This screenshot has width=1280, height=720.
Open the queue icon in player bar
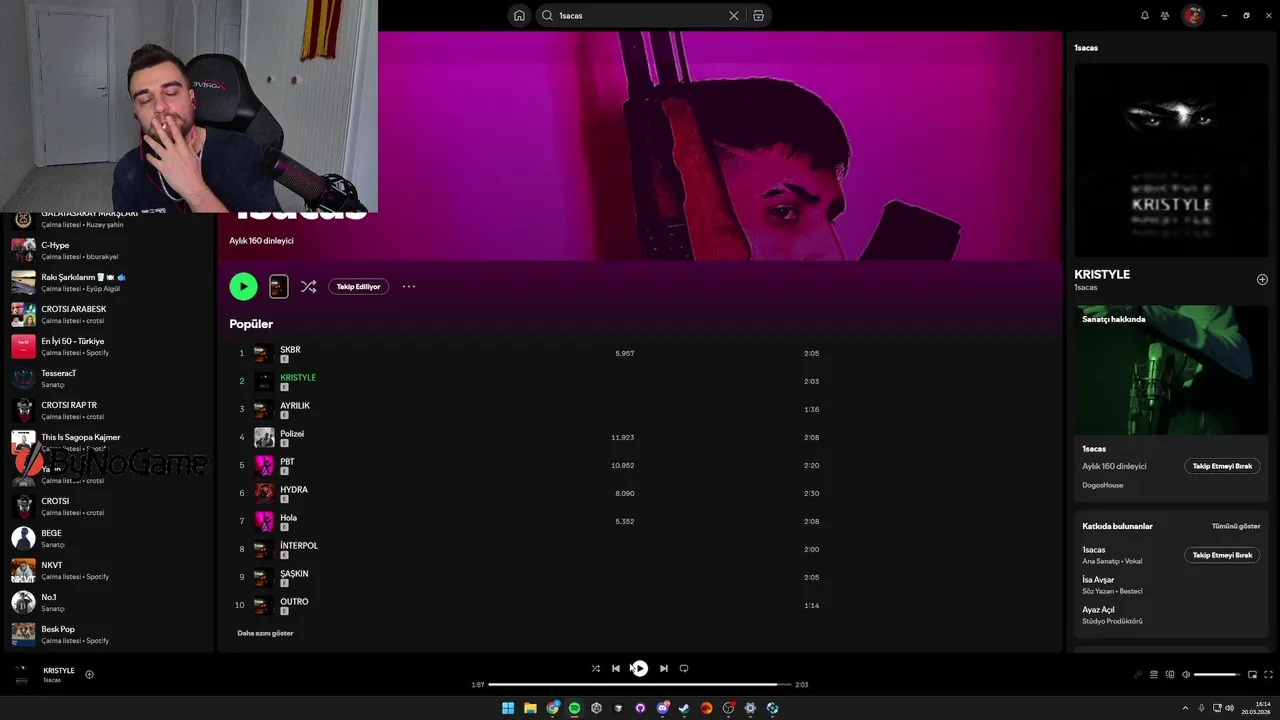(1154, 674)
